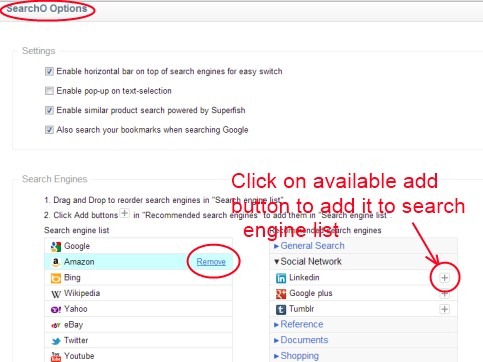The height and width of the screenshot is (362, 483).
Task: Select Yahoo row in search engine list
Action: coord(138,309)
